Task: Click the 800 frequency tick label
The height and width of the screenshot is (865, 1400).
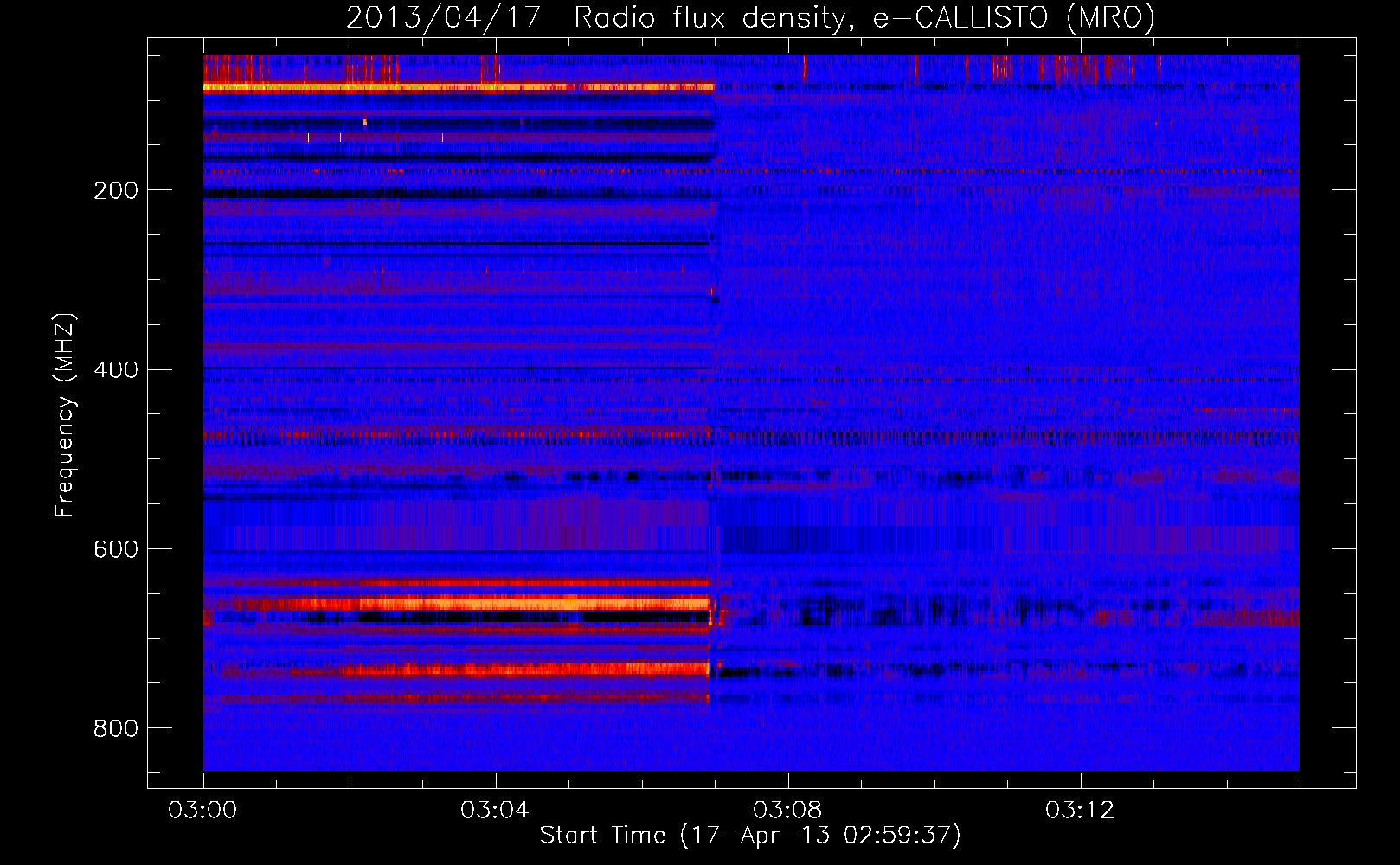Action: [116, 729]
